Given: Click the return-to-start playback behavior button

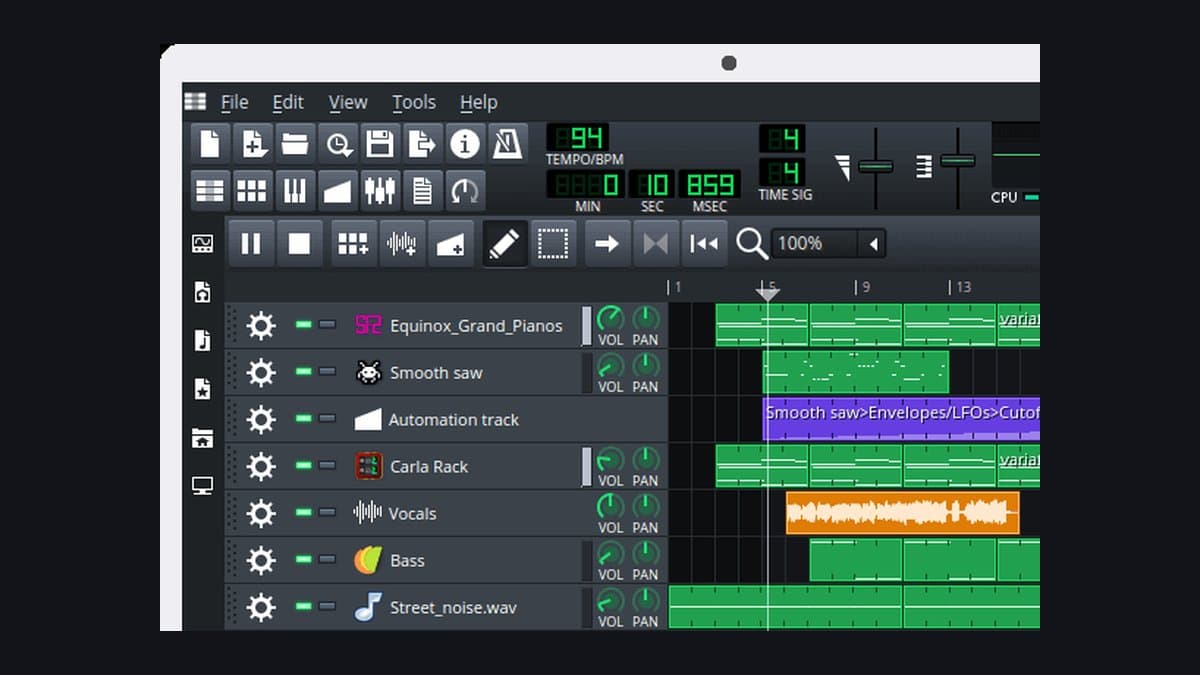Looking at the screenshot, I should (x=704, y=243).
